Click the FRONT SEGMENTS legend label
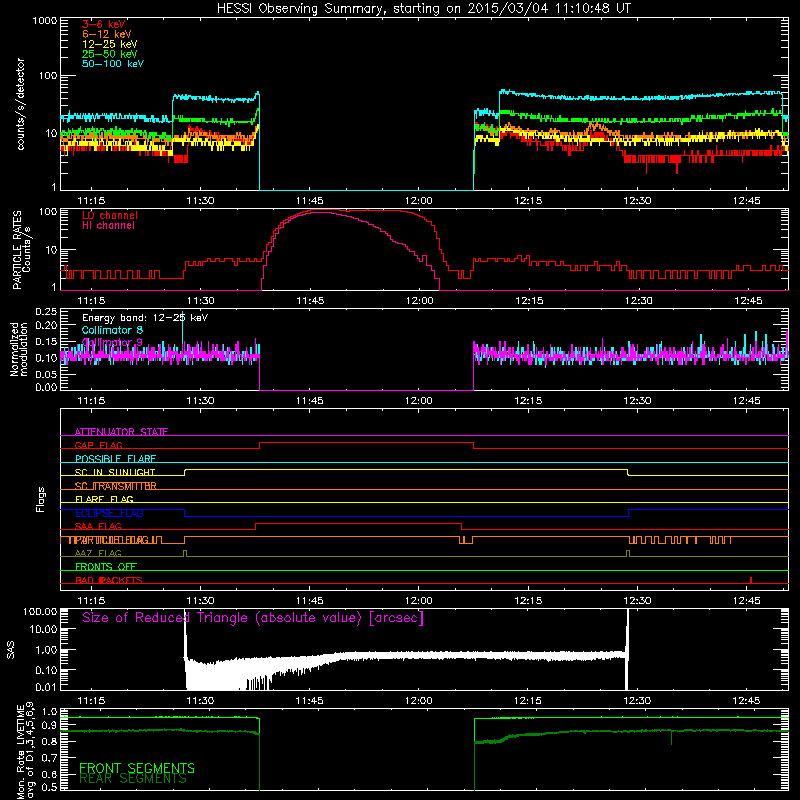The height and width of the screenshot is (800, 800). click(137, 768)
